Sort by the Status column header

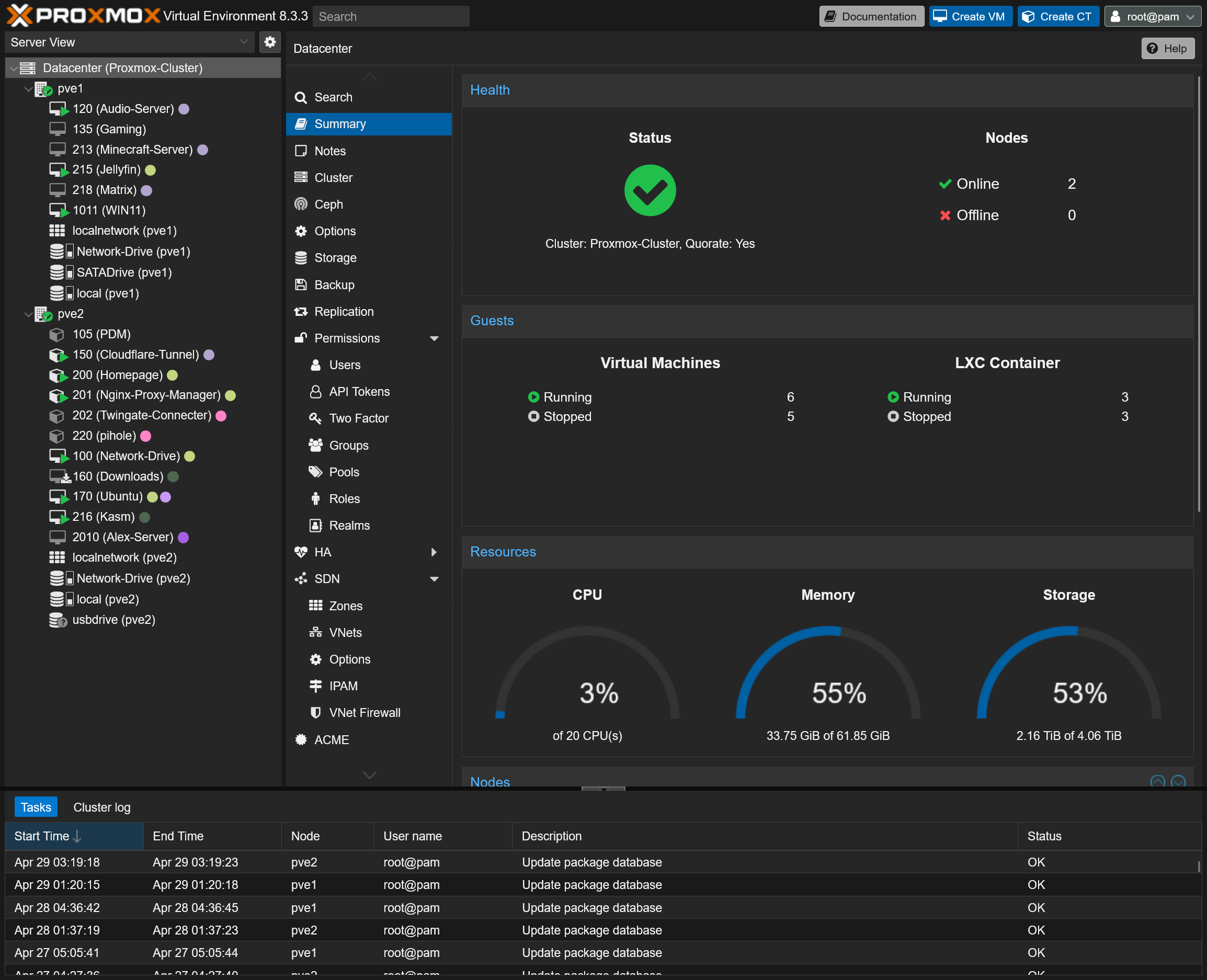tap(1109, 836)
